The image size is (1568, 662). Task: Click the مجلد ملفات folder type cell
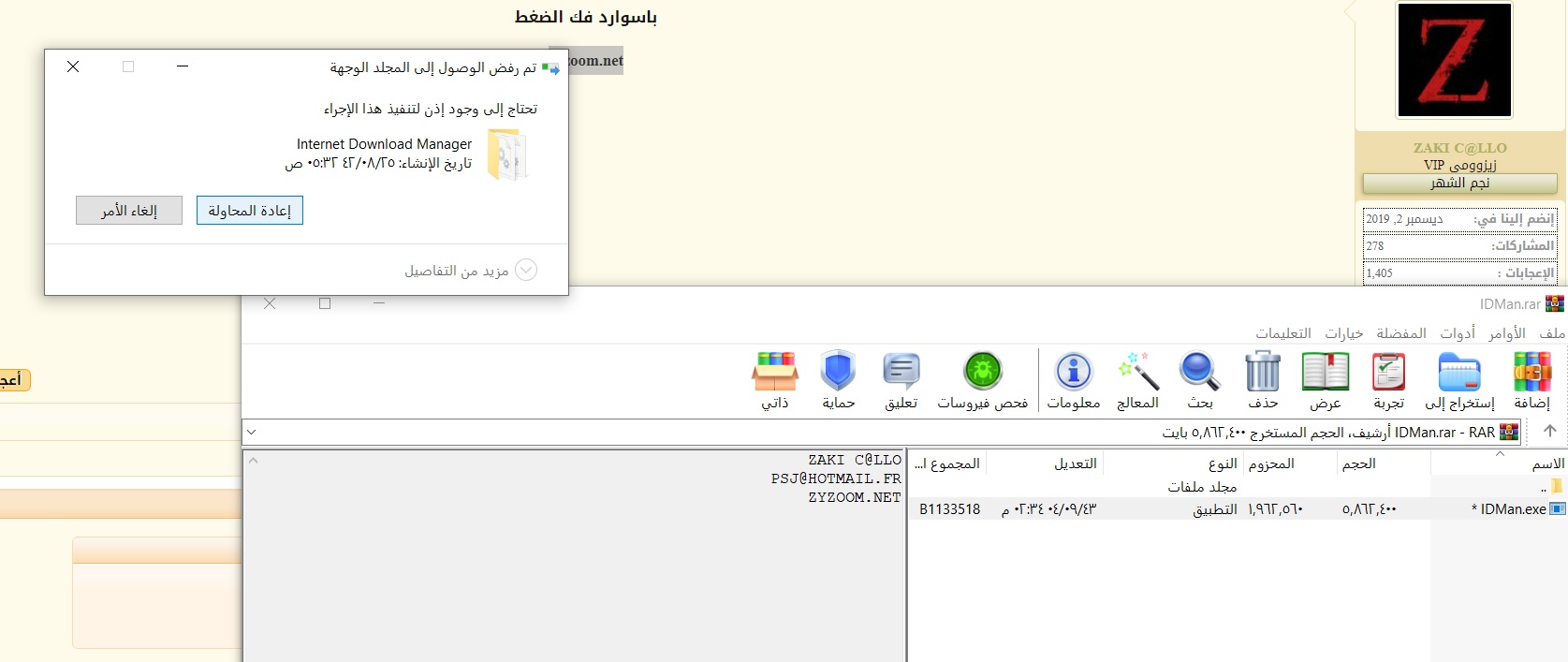click(x=1202, y=486)
